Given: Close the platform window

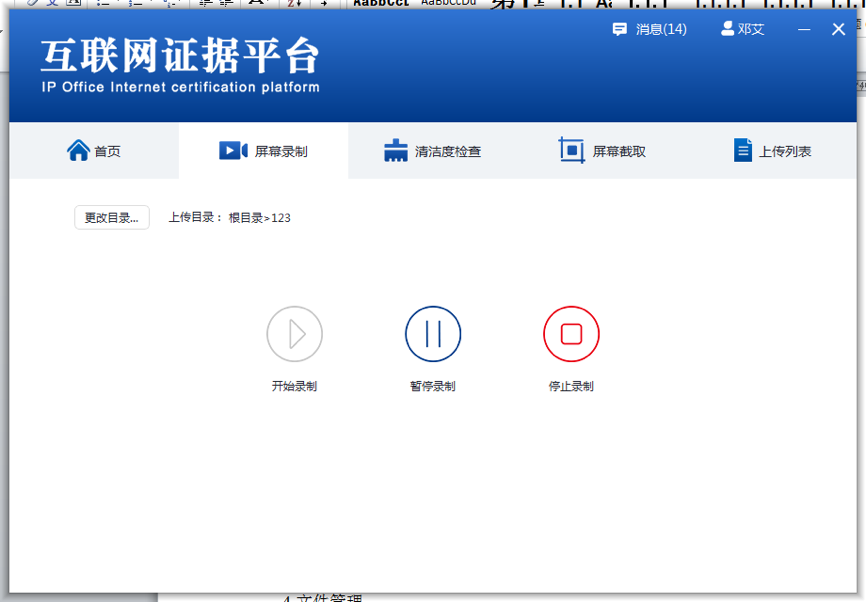Looking at the screenshot, I should tap(839, 30).
